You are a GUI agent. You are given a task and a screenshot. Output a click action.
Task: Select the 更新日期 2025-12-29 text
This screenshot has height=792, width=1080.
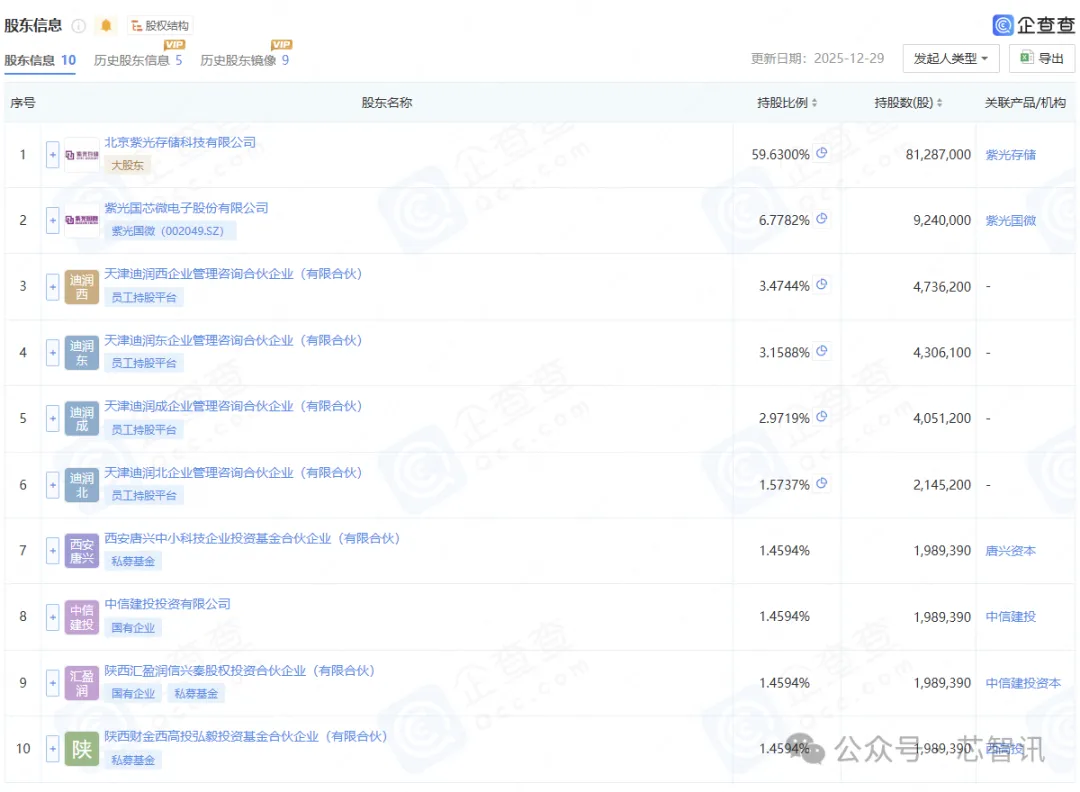[x=818, y=59]
